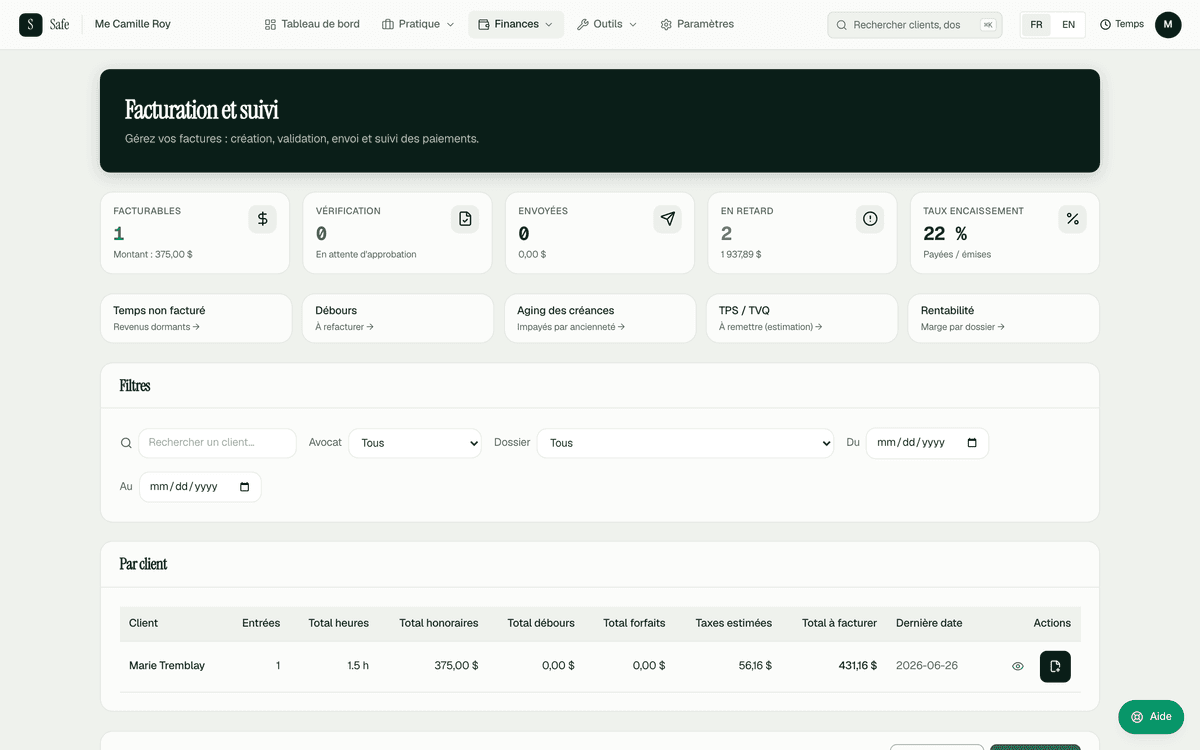
Task: Open Paramètres
Action: (697, 24)
